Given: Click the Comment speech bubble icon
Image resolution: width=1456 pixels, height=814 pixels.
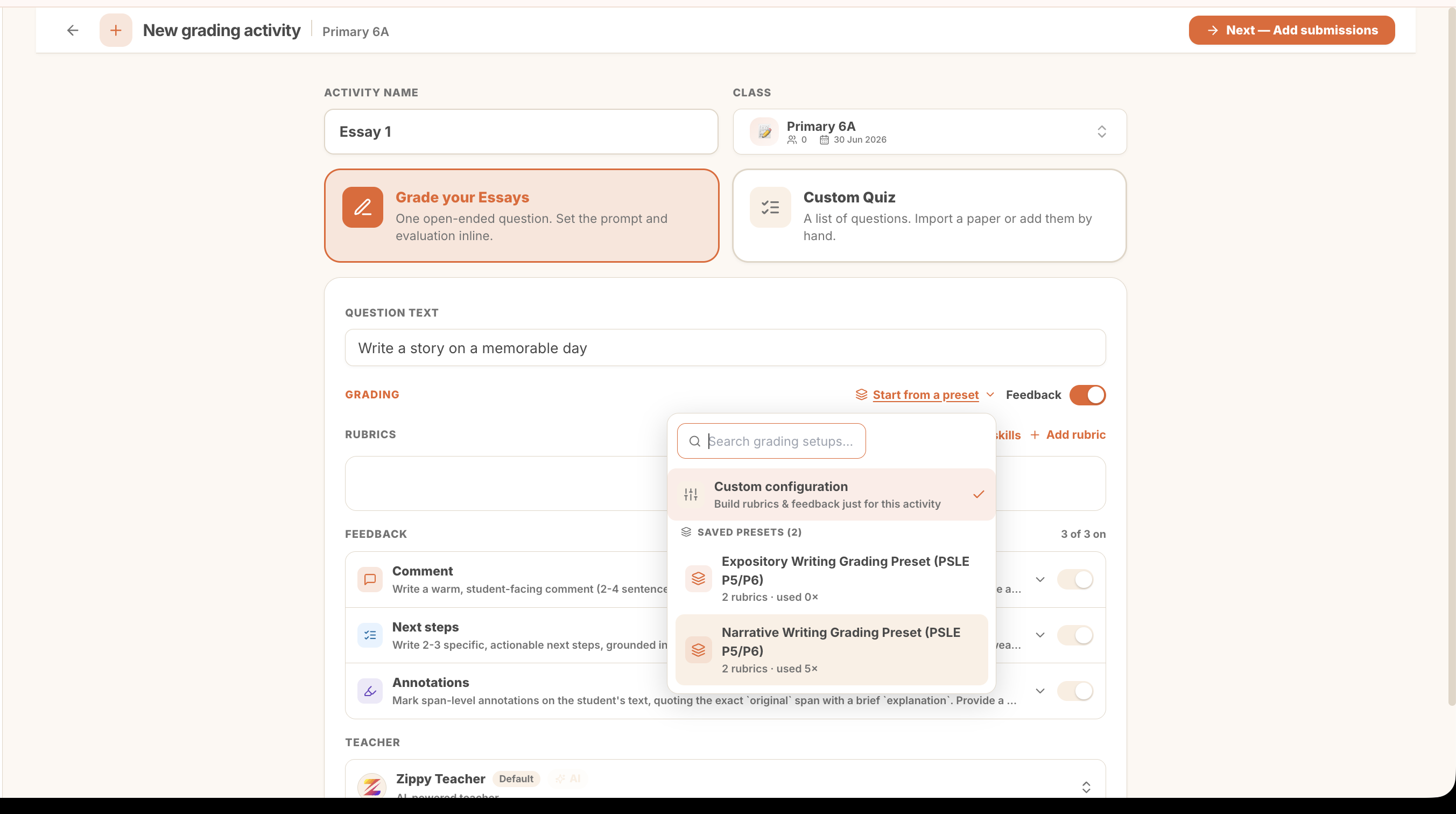Looking at the screenshot, I should (370, 579).
